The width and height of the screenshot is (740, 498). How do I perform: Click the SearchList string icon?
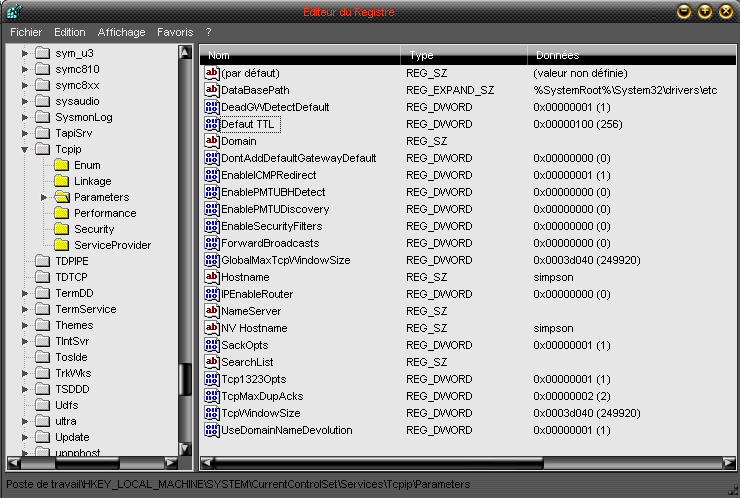[211, 362]
